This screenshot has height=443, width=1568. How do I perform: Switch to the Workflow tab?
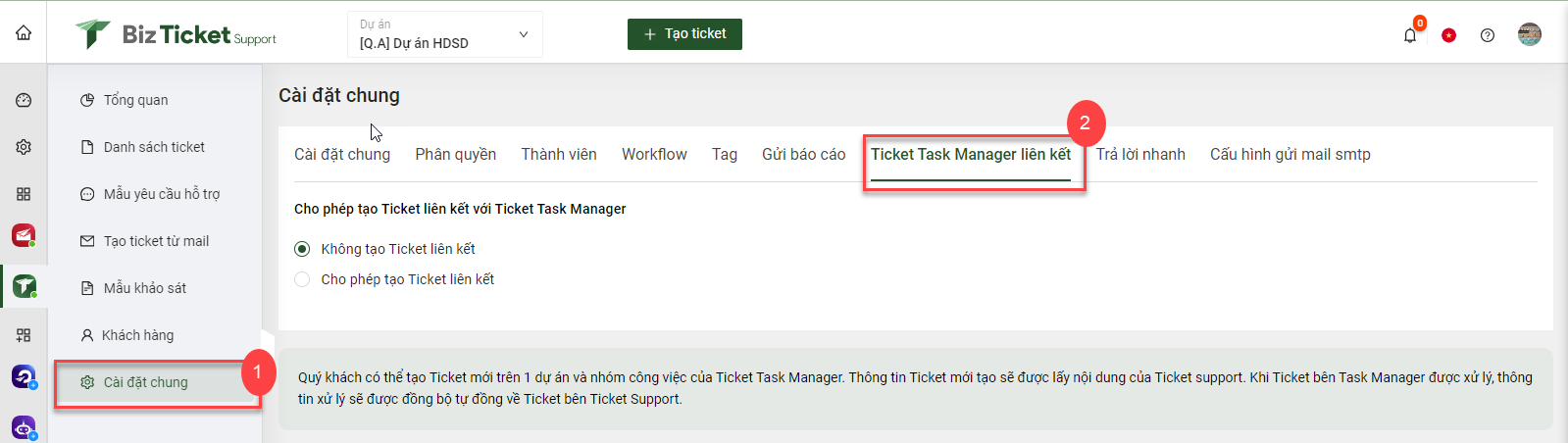(654, 154)
